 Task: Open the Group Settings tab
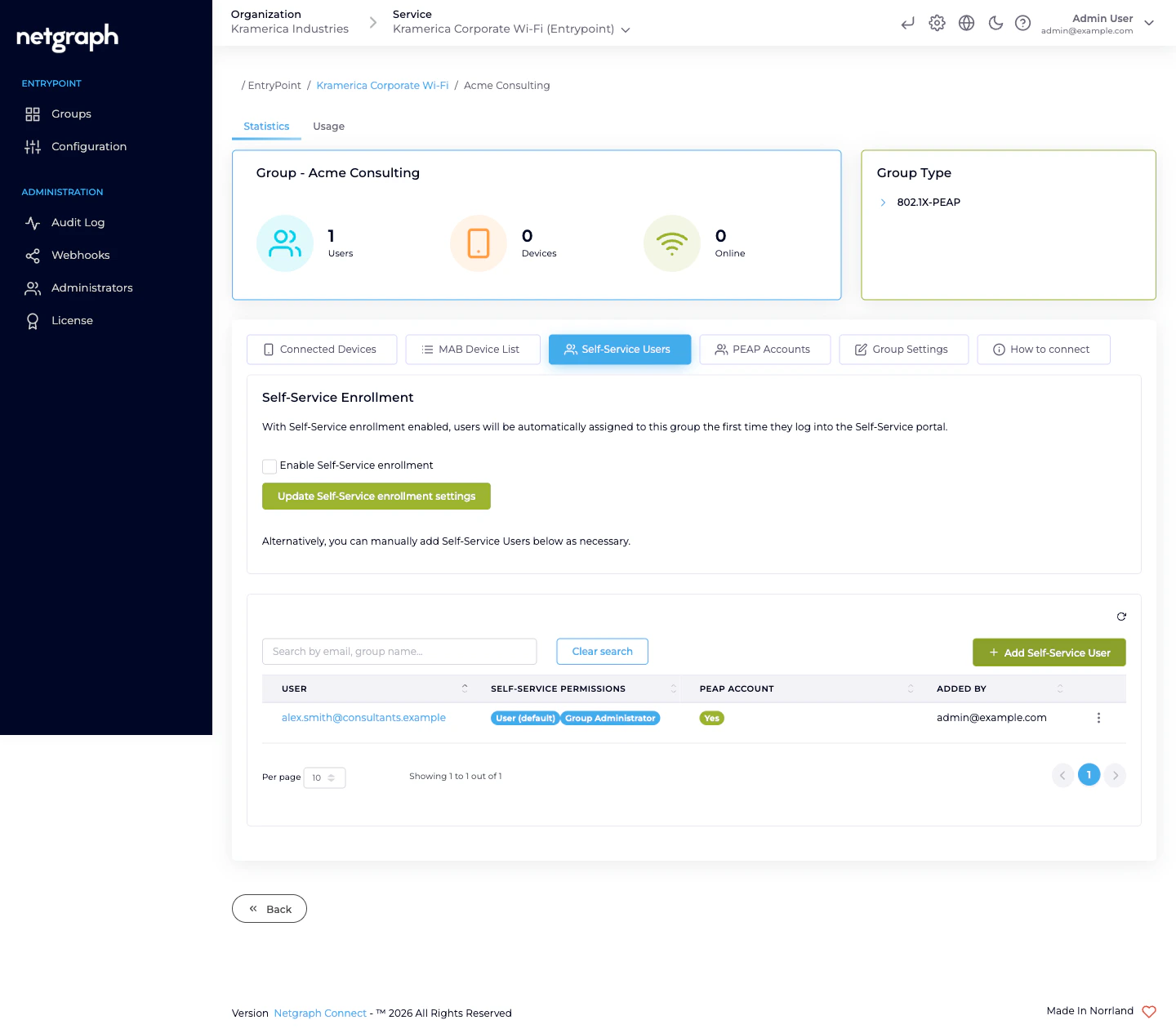tap(903, 350)
